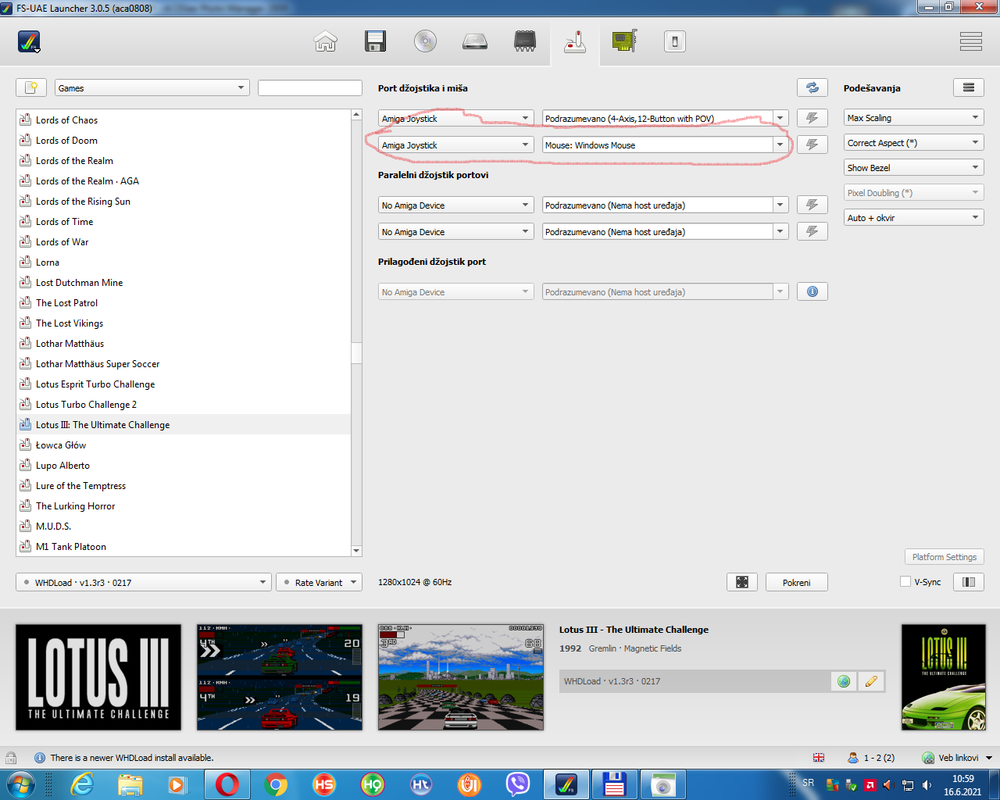
Task: Open the split-screen racing screenshot thumbnail
Action: (279, 678)
